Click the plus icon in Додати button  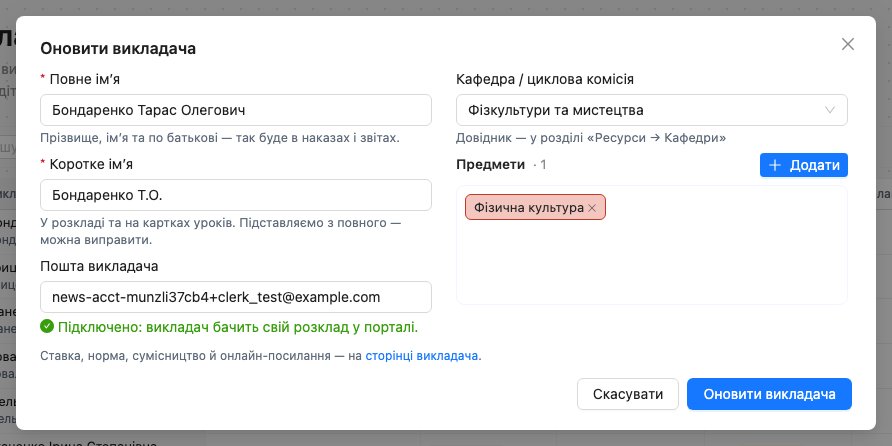[x=775, y=165]
